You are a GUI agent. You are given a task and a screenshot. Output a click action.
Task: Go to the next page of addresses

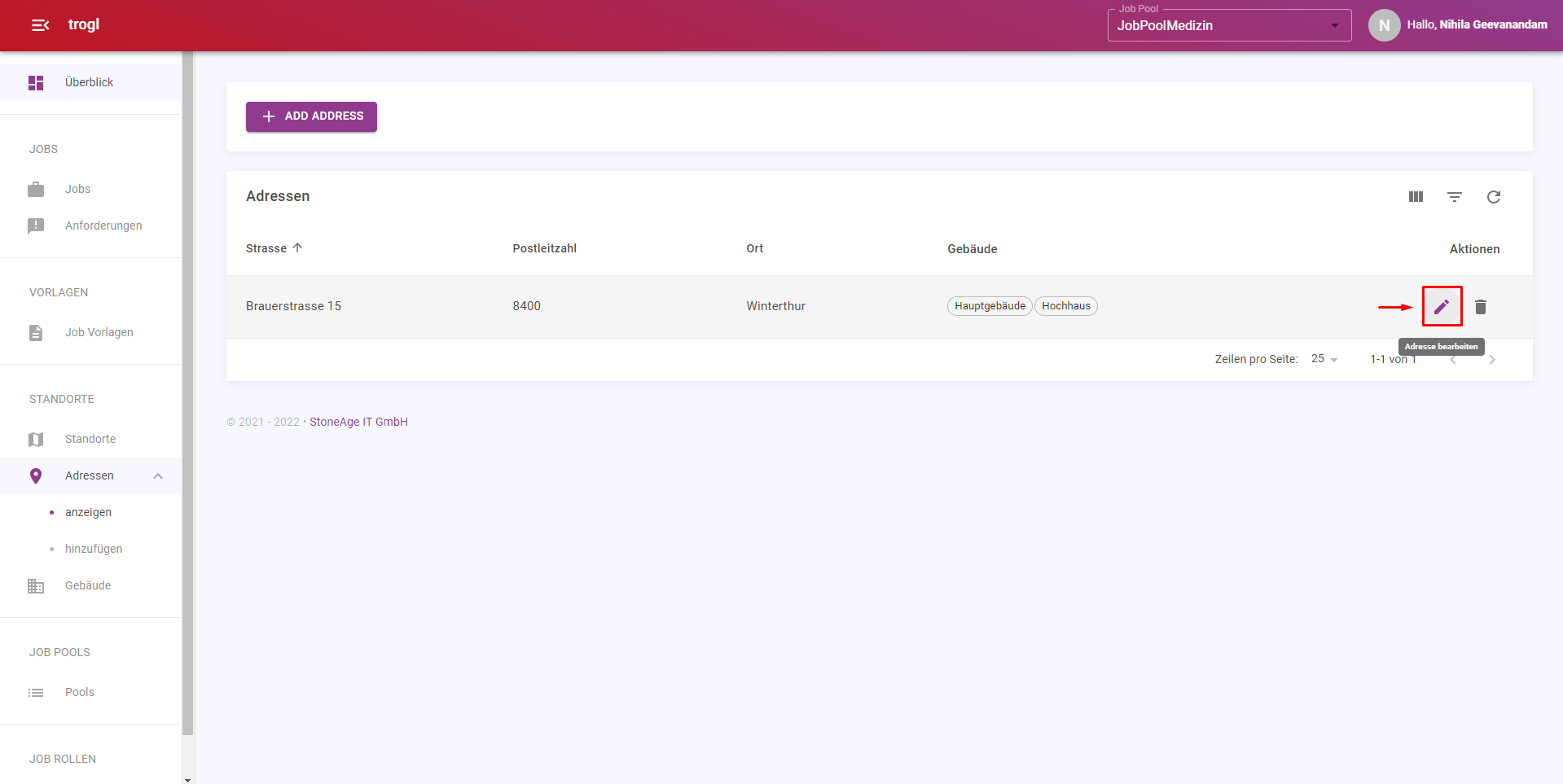tap(1492, 360)
